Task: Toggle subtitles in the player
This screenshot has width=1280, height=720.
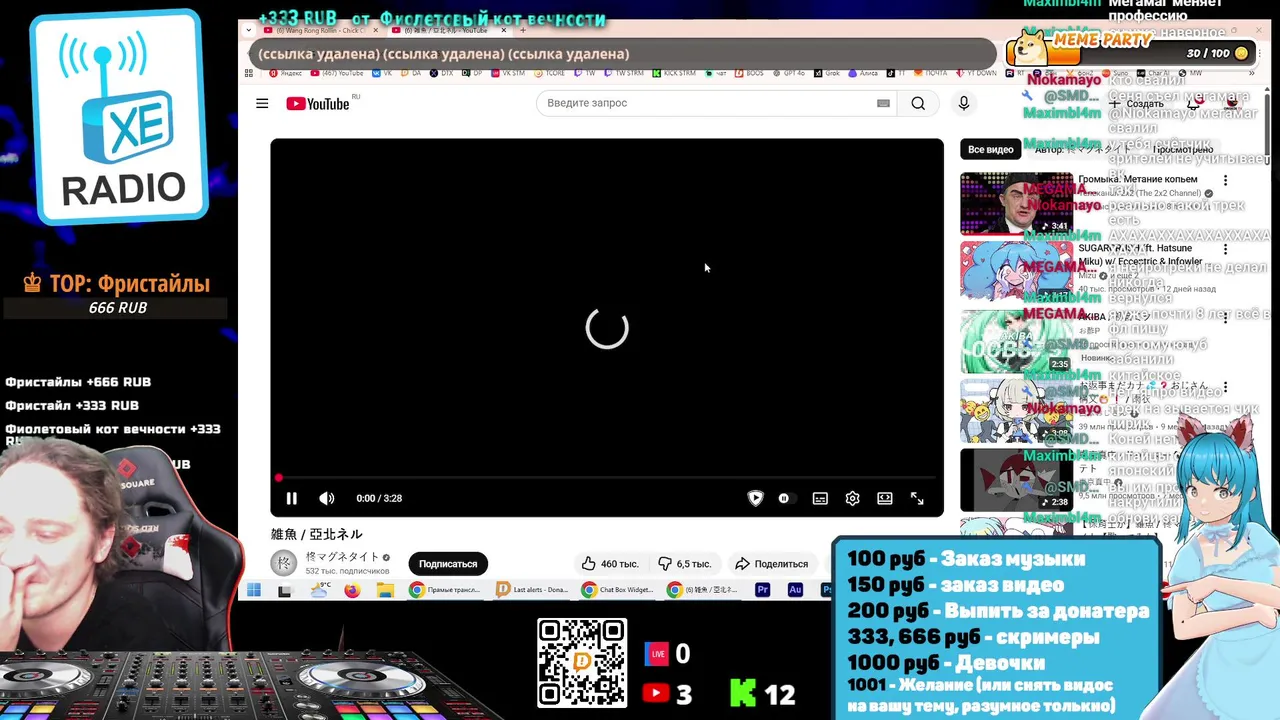Action: (x=820, y=498)
